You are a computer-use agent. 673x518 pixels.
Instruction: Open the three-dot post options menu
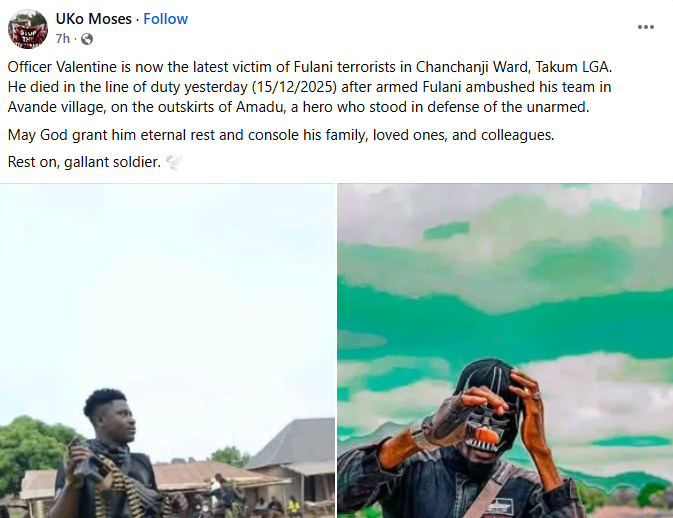coord(646,27)
